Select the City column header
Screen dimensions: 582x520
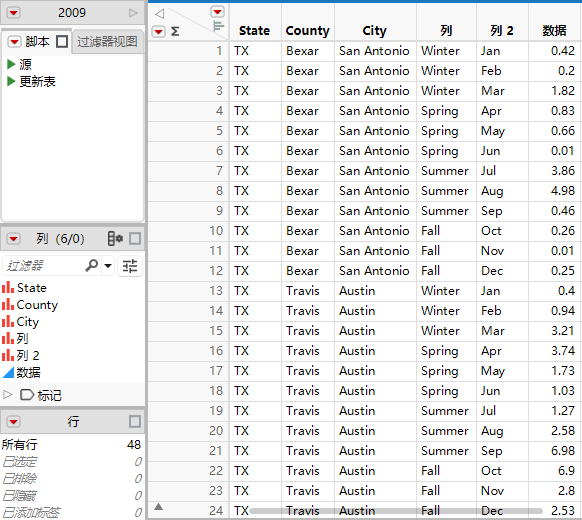pyautogui.click(x=375, y=31)
